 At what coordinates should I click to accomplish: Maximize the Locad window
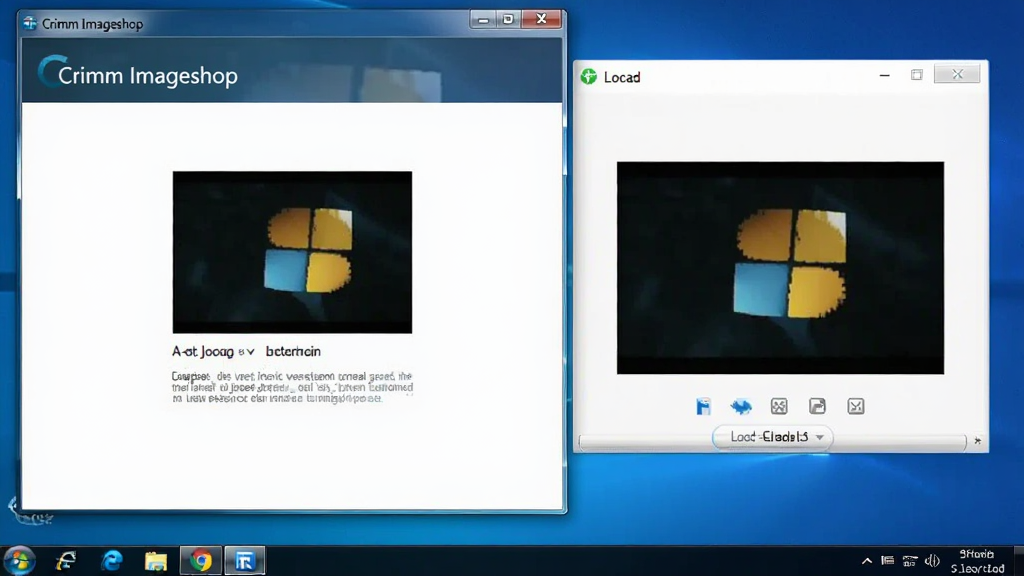pyautogui.click(x=917, y=75)
